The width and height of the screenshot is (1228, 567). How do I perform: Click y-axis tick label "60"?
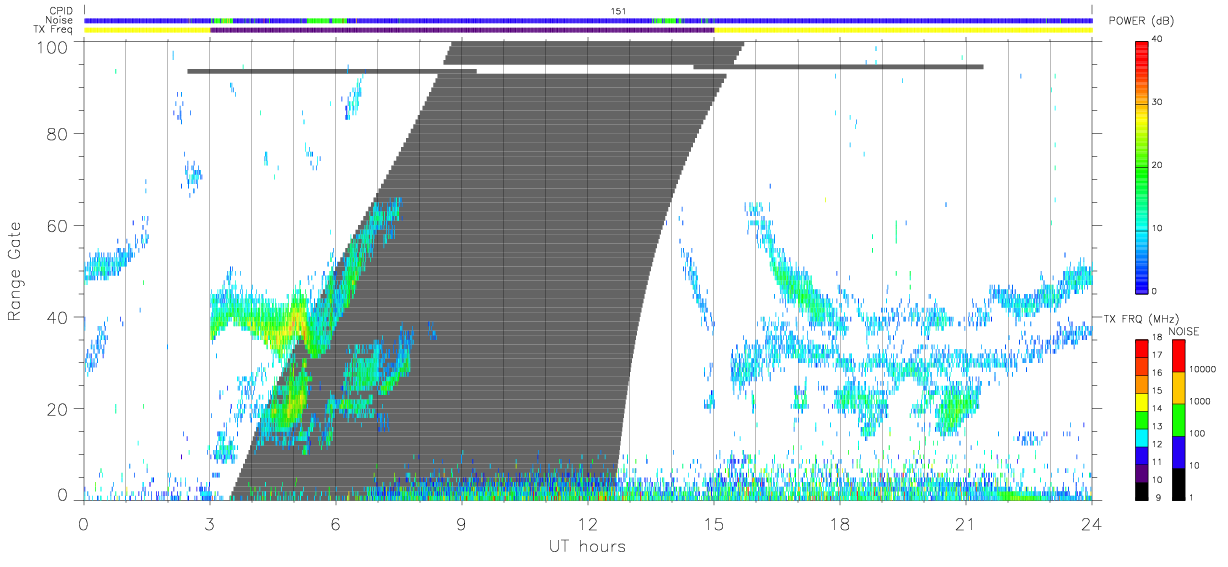pos(58,226)
